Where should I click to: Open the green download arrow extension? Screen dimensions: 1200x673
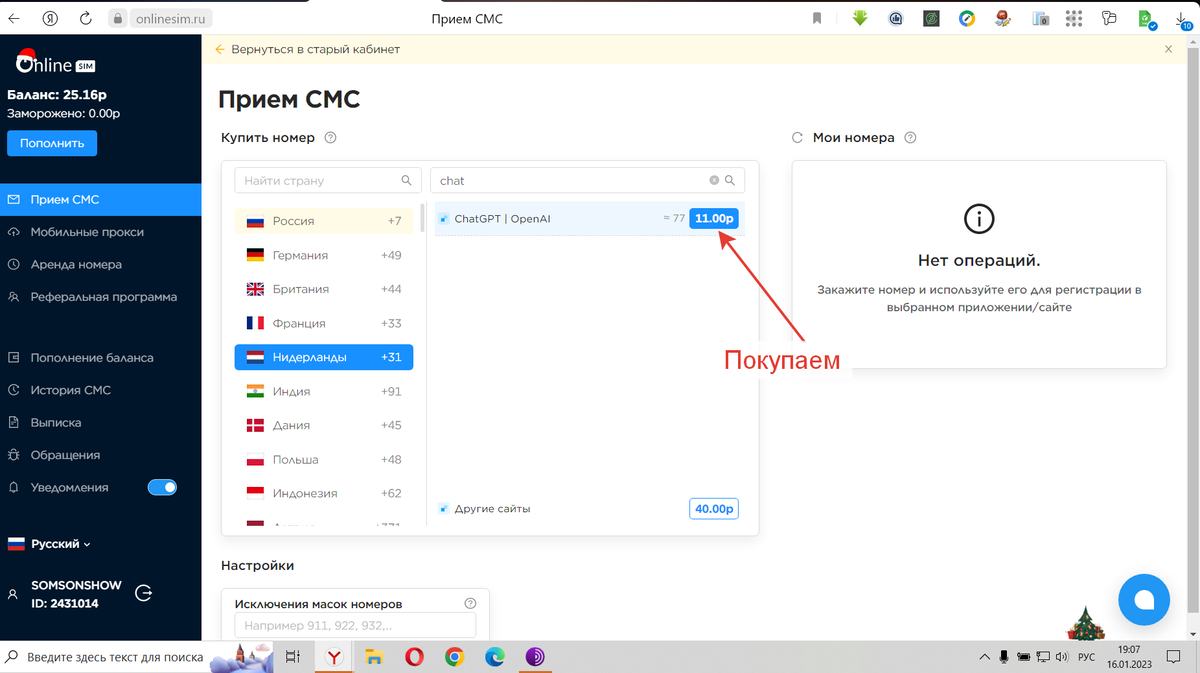(859, 18)
